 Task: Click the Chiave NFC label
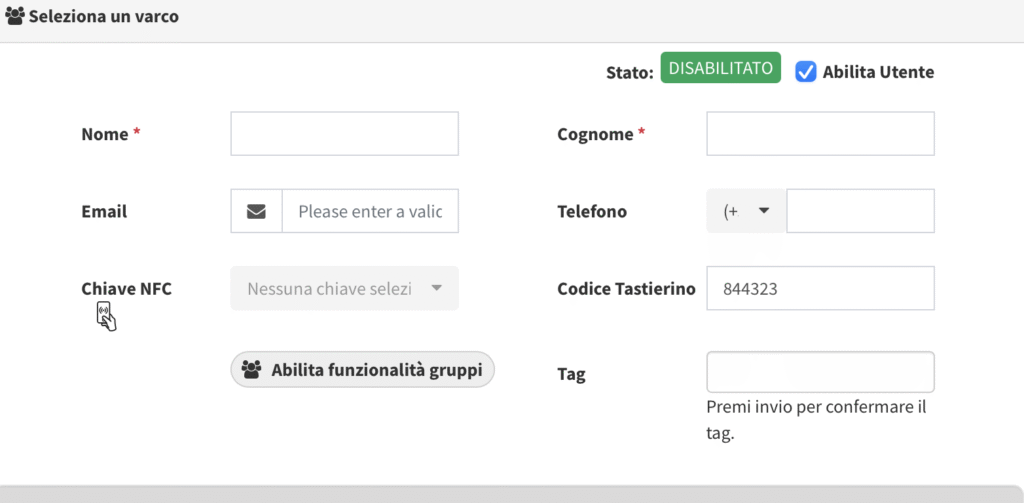coord(126,288)
